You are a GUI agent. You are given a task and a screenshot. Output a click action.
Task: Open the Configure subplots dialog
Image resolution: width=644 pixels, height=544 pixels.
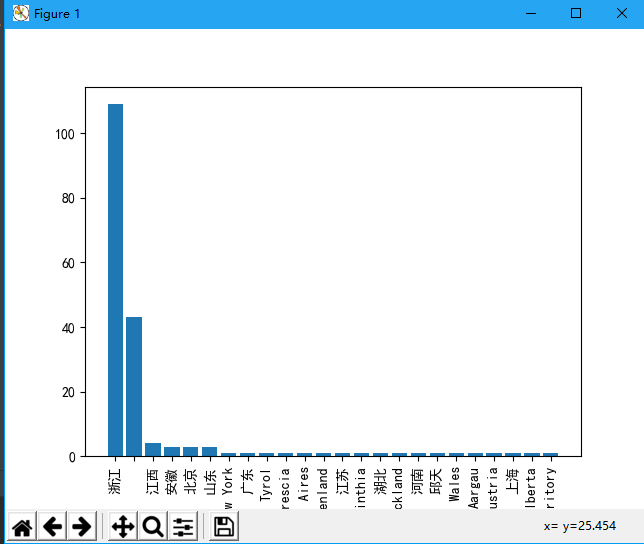tap(183, 526)
